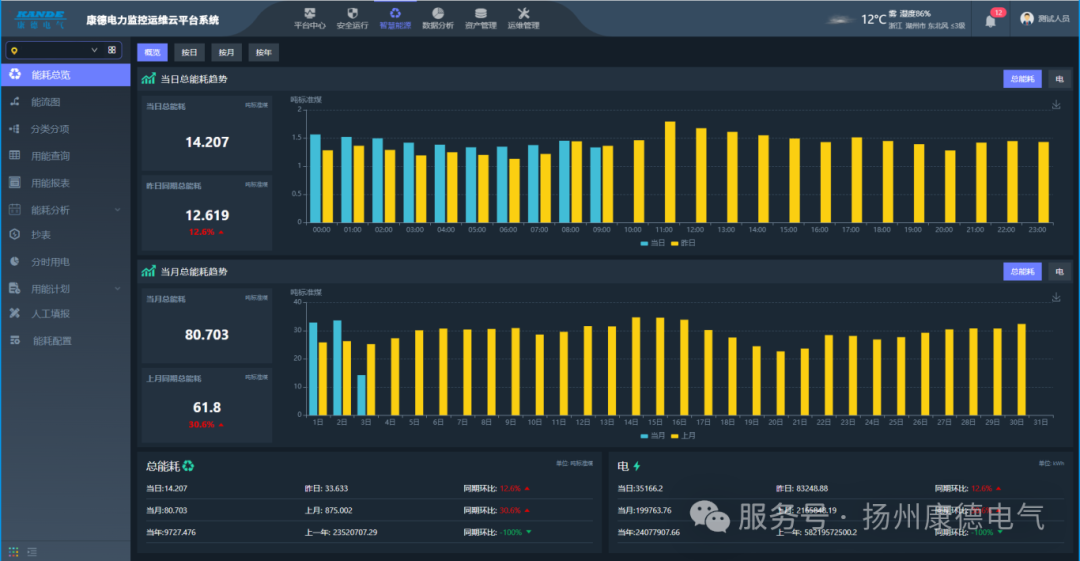The height and width of the screenshot is (561, 1080).
Task: Click 总能耗 button on monthly trend panel
Action: tap(1022, 272)
